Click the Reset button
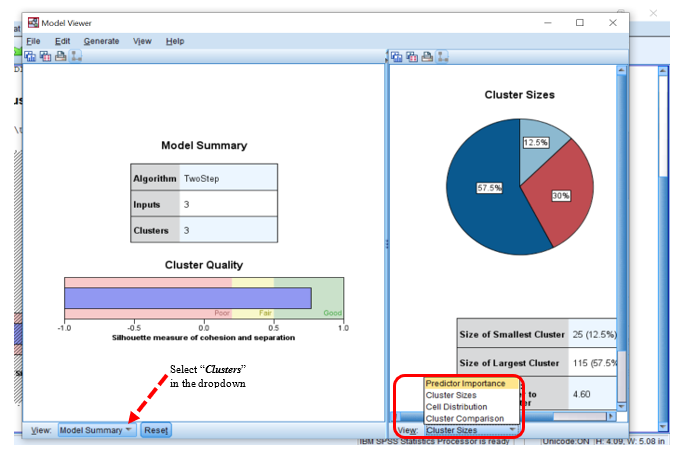 pyautogui.click(x=156, y=430)
